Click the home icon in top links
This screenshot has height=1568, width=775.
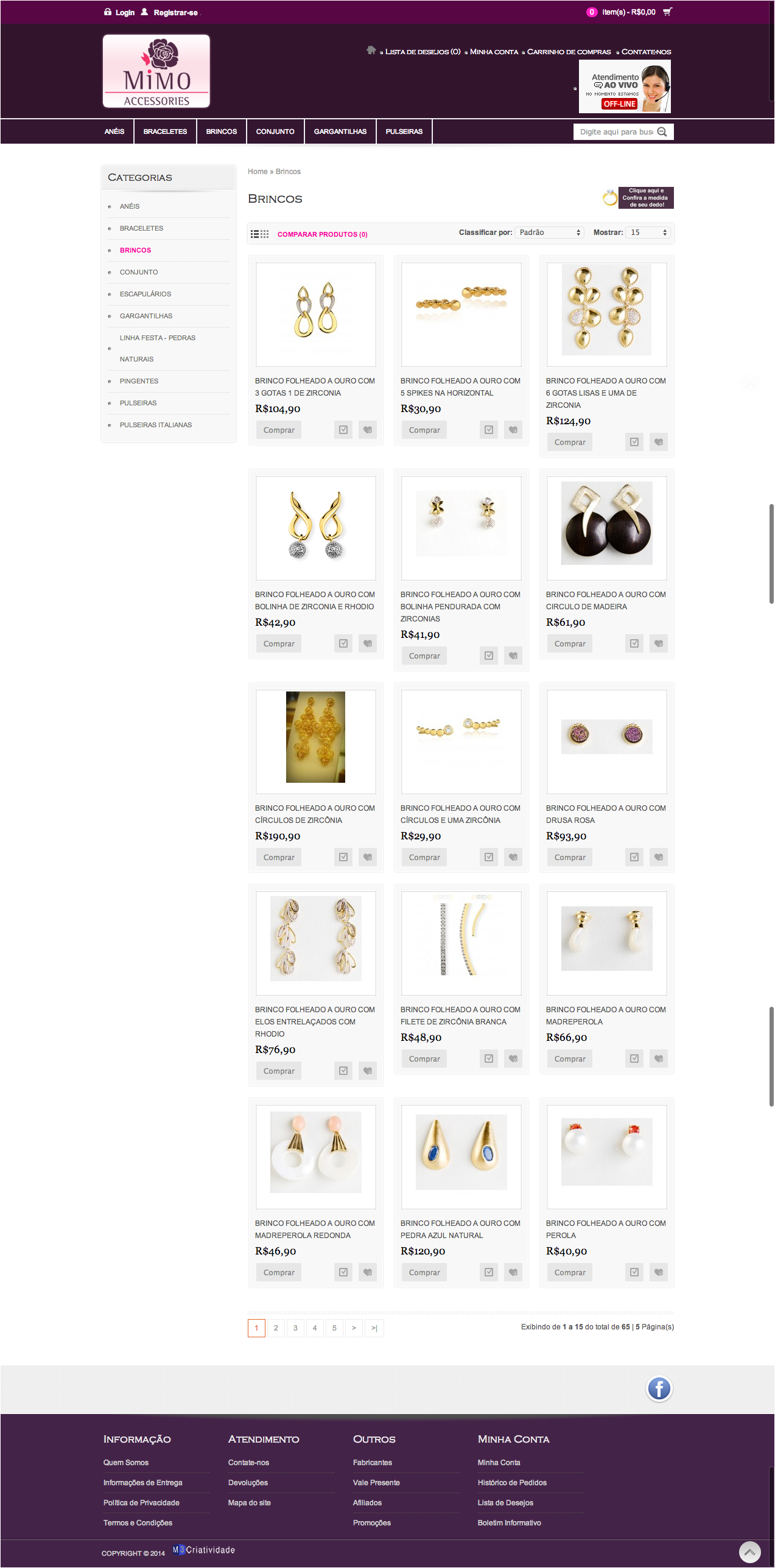(371, 51)
